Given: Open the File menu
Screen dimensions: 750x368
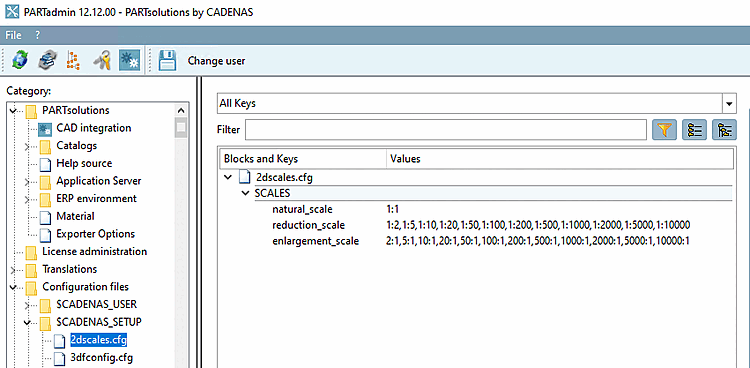Looking at the screenshot, I should click(13, 35).
